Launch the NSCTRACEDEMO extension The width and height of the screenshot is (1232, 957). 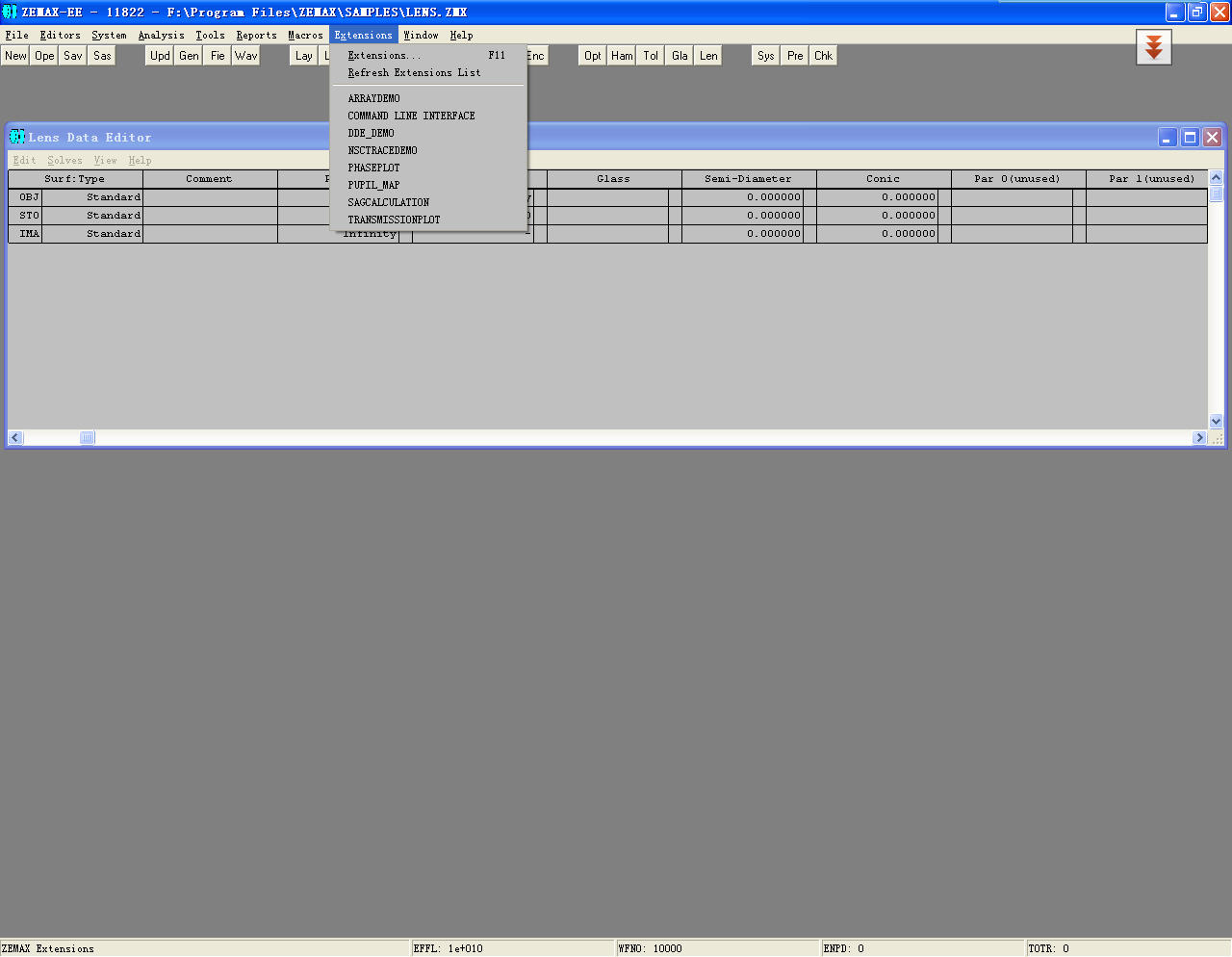pos(427,150)
